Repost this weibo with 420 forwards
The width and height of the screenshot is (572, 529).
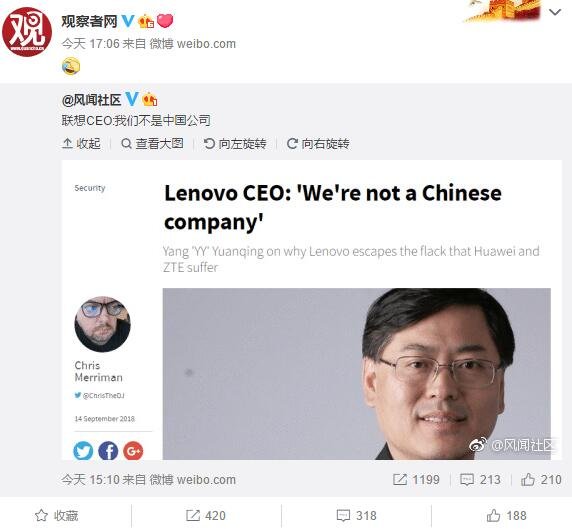point(206,516)
